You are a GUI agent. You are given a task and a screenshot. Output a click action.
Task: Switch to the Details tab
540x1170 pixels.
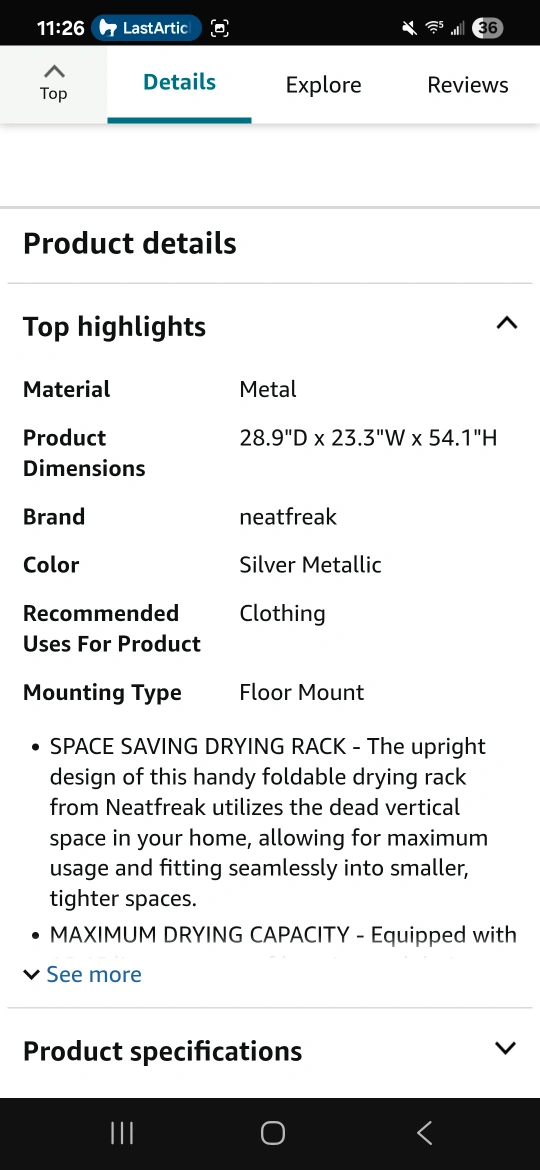tap(179, 84)
